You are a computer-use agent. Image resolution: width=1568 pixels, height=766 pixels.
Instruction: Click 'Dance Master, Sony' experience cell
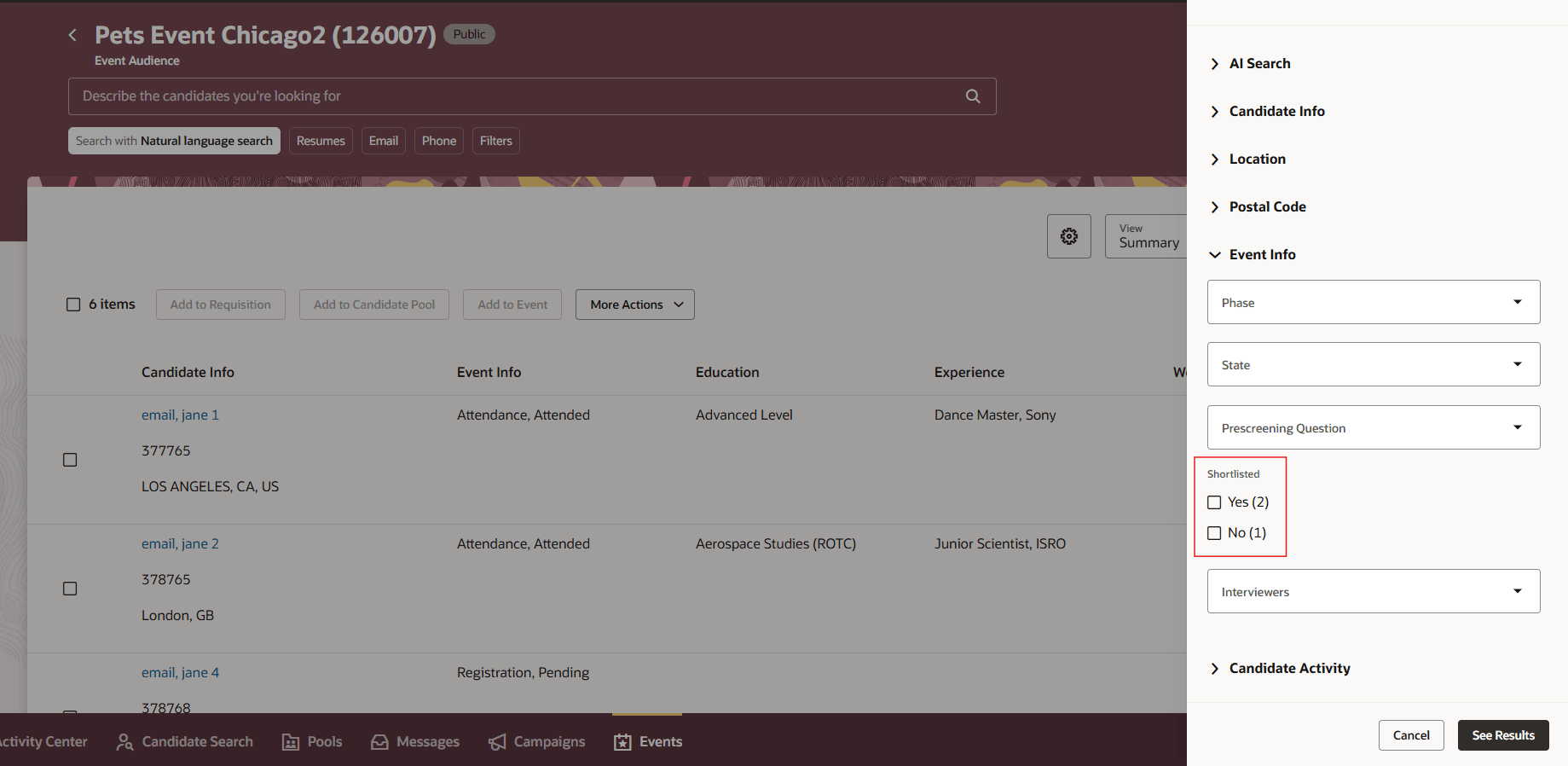995,415
